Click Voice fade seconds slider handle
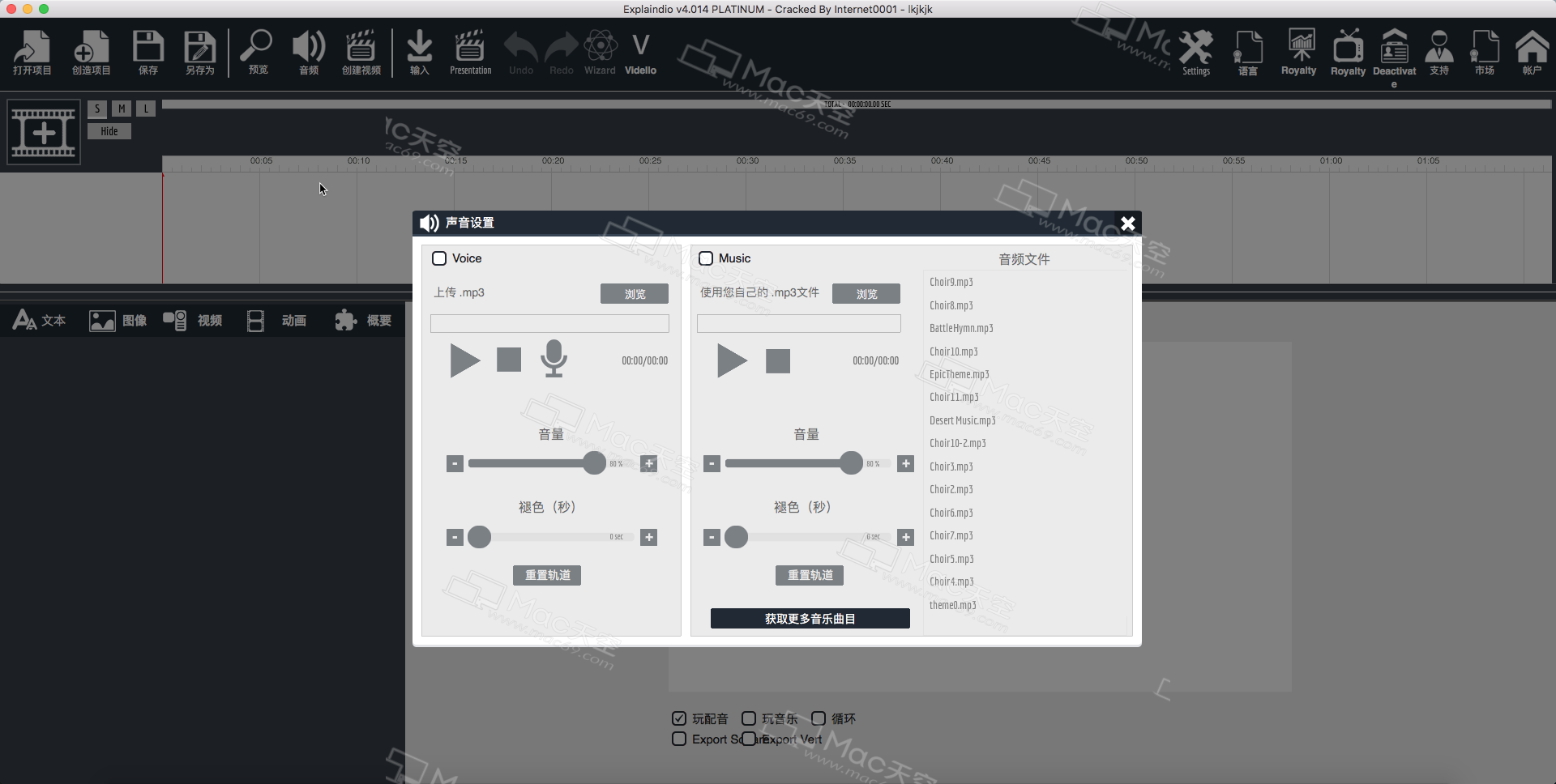 pos(480,537)
